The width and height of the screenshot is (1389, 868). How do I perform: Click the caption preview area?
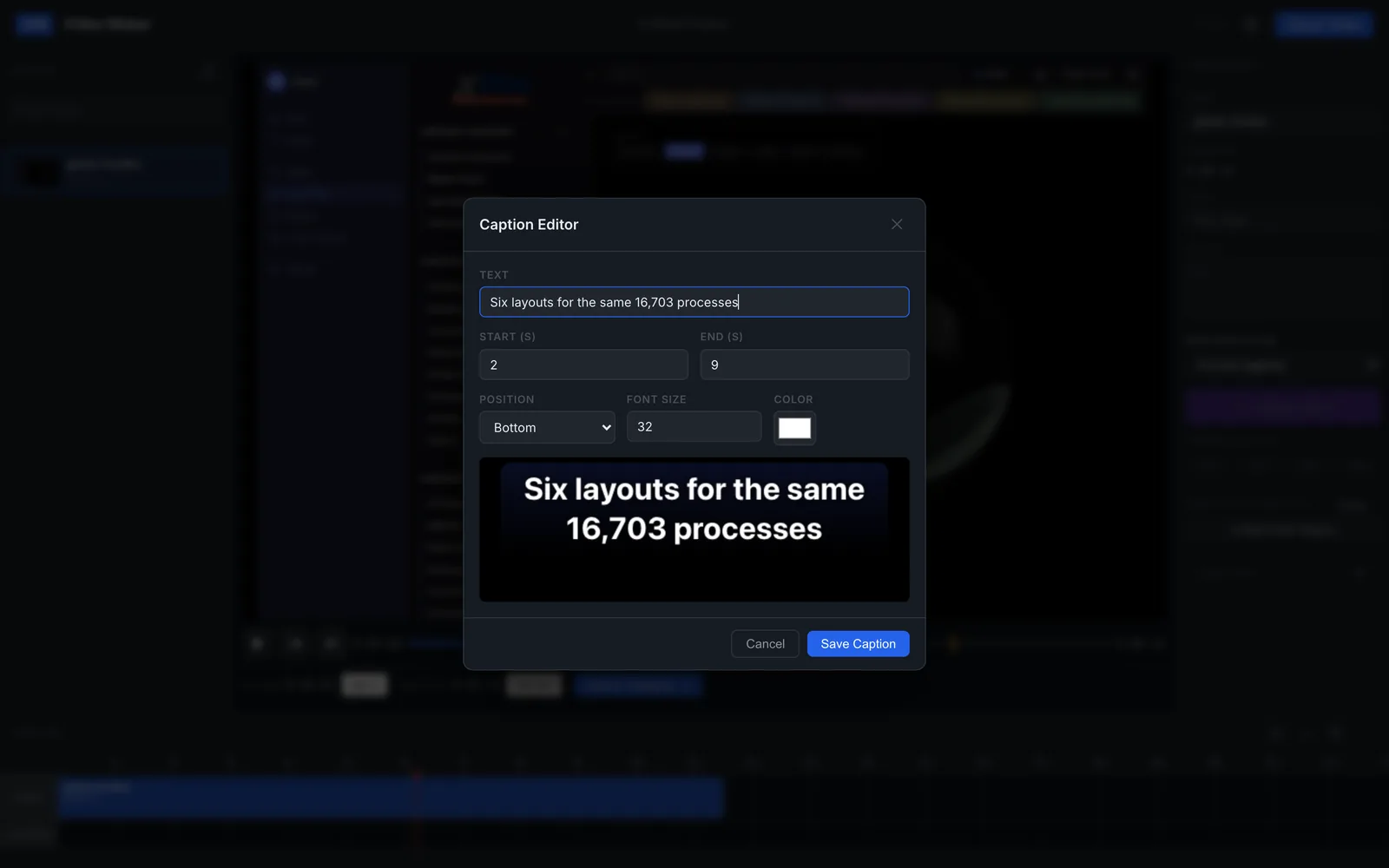point(694,529)
